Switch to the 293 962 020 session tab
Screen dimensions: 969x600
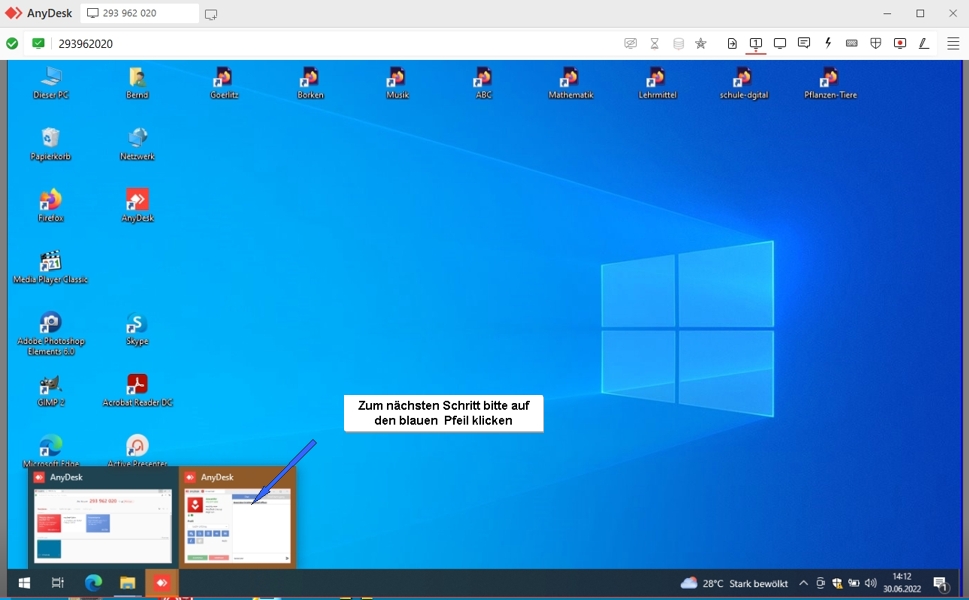(x=139, y=14)
